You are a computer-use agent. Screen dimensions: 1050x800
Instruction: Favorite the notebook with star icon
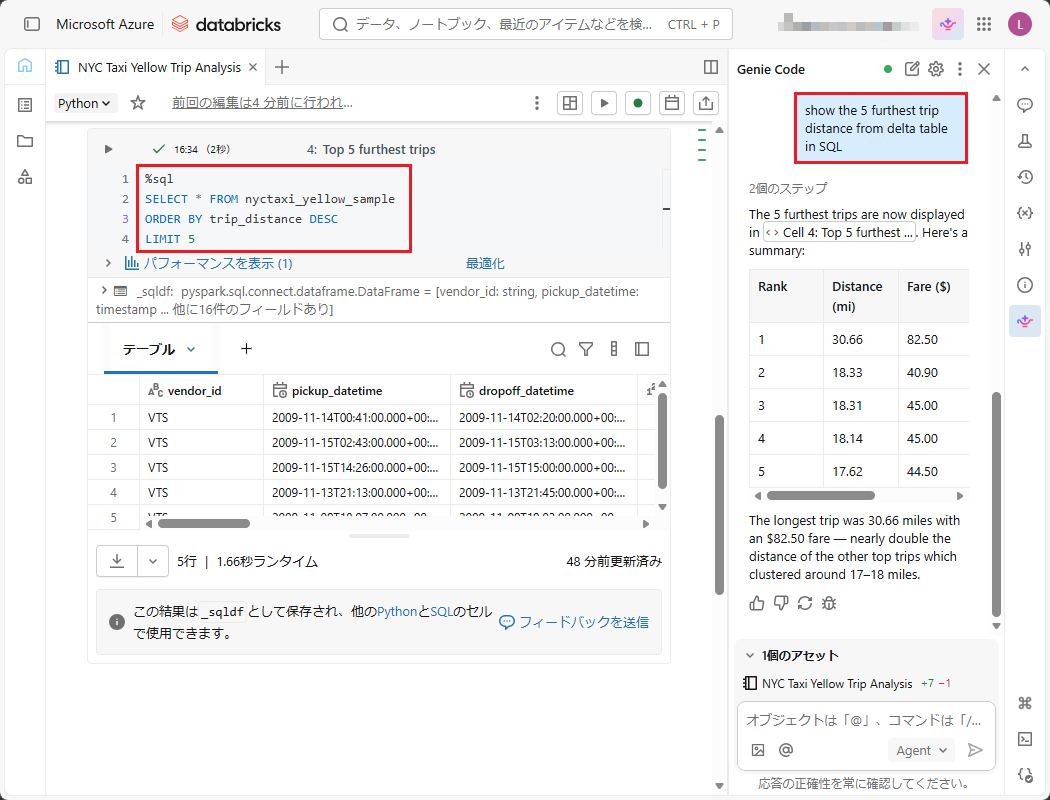coord(138,103)
